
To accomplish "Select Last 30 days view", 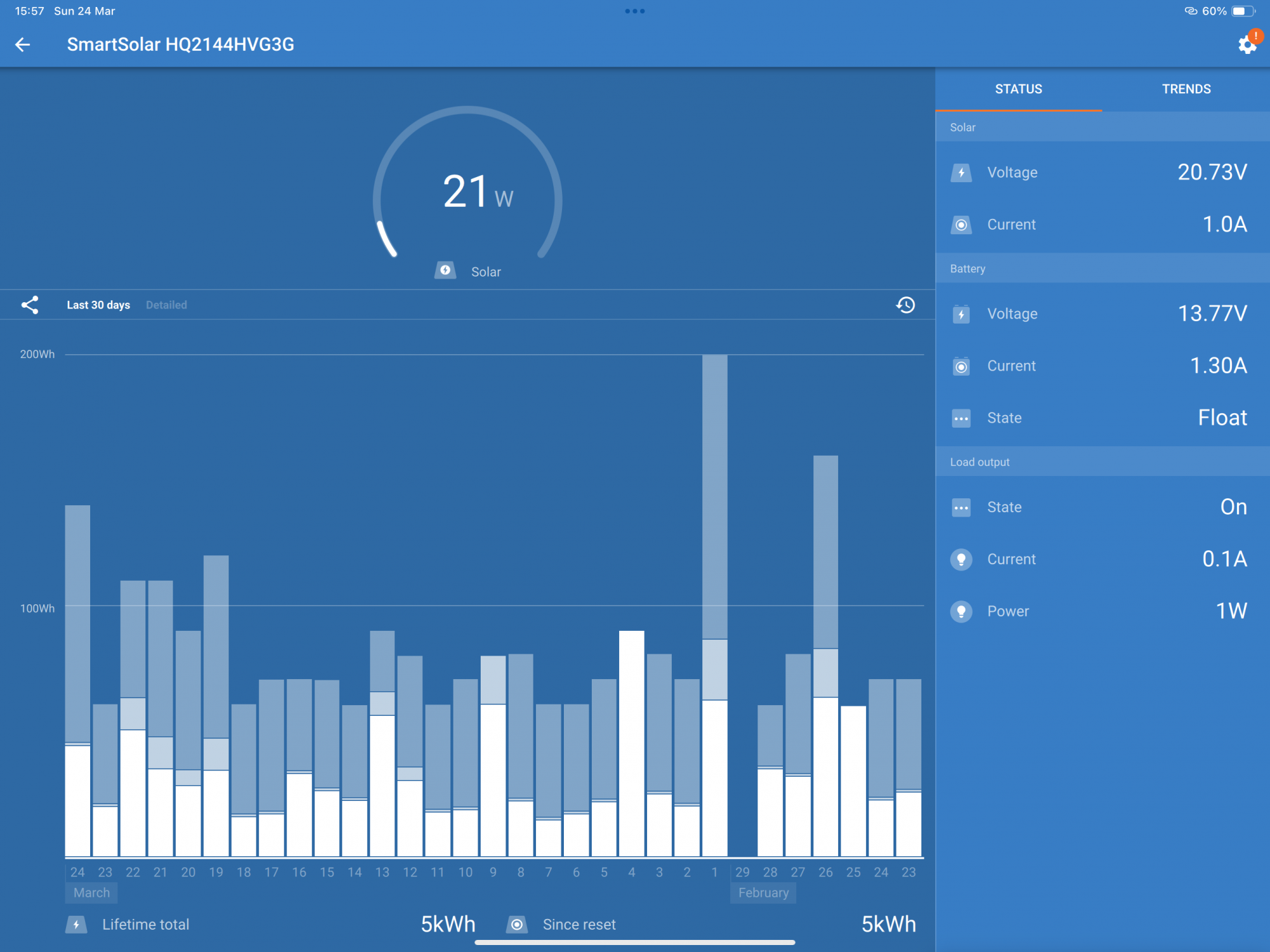I will [98, 305].
